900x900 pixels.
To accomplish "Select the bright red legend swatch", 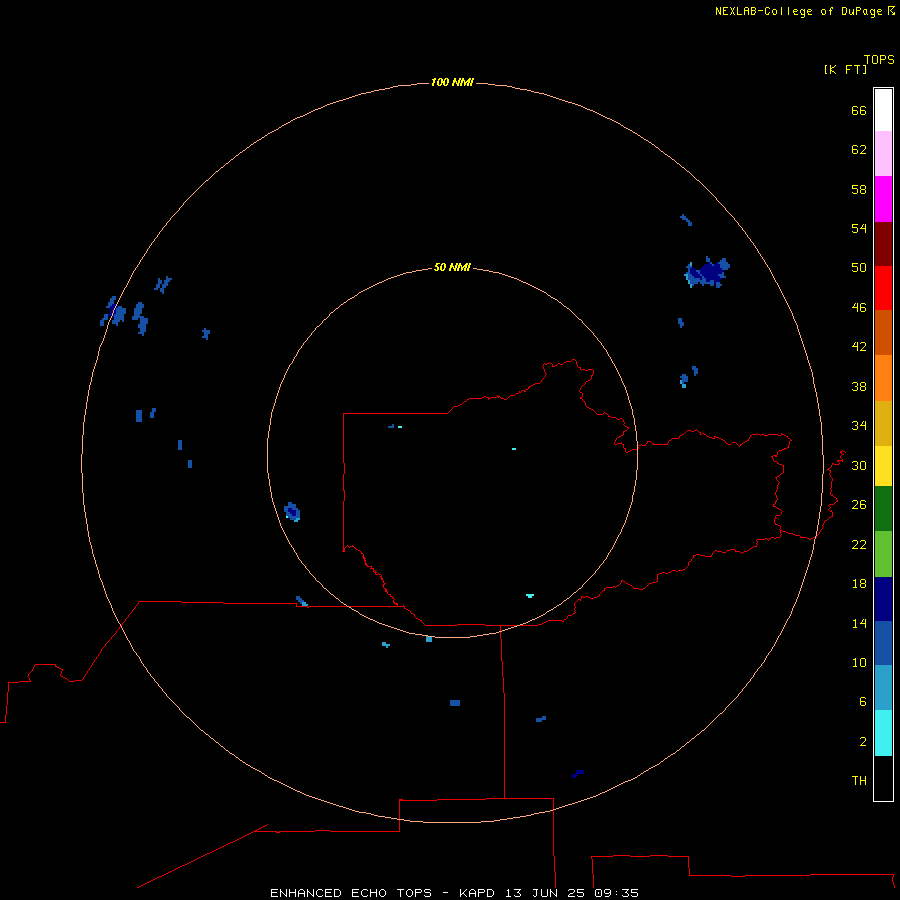I will coord(883,288).
